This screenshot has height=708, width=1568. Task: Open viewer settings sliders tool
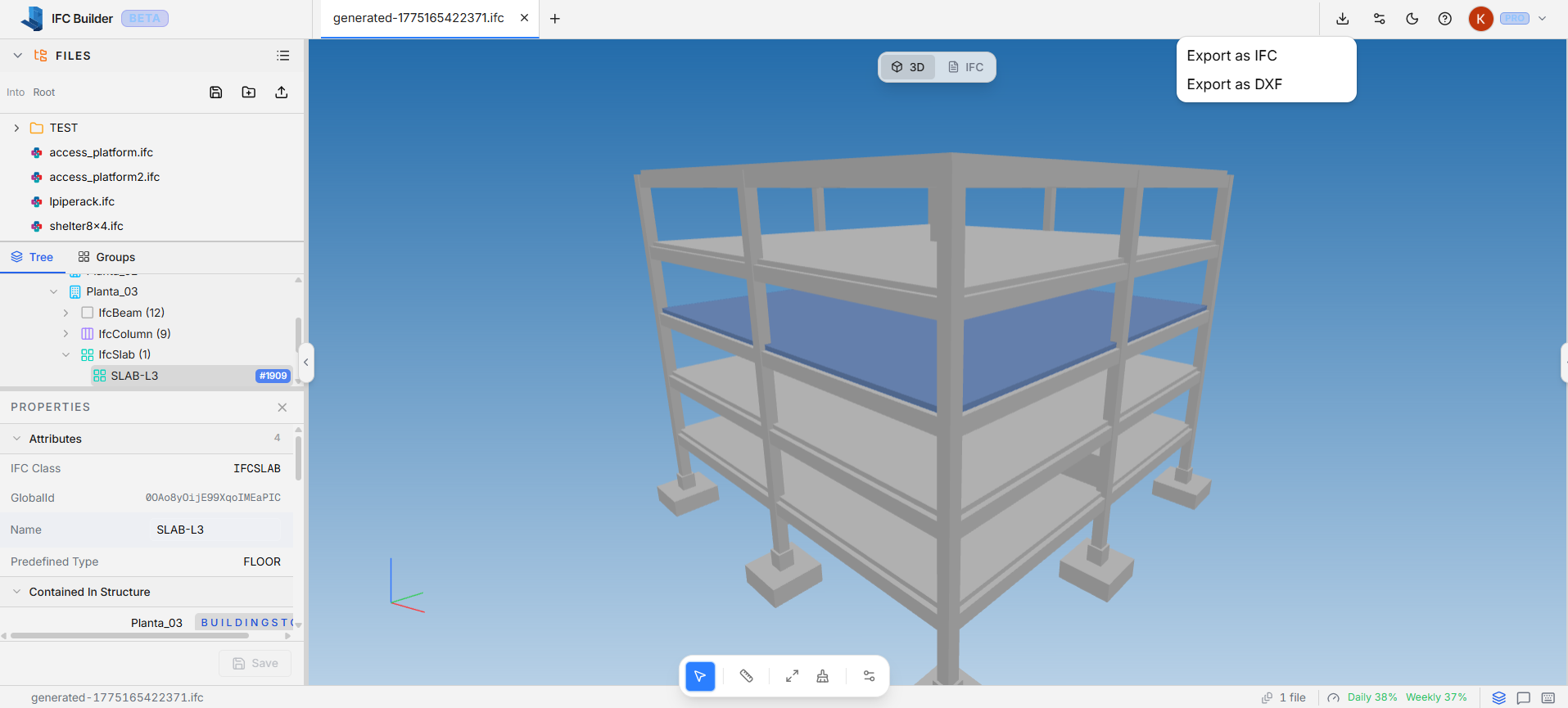point(869,676)
